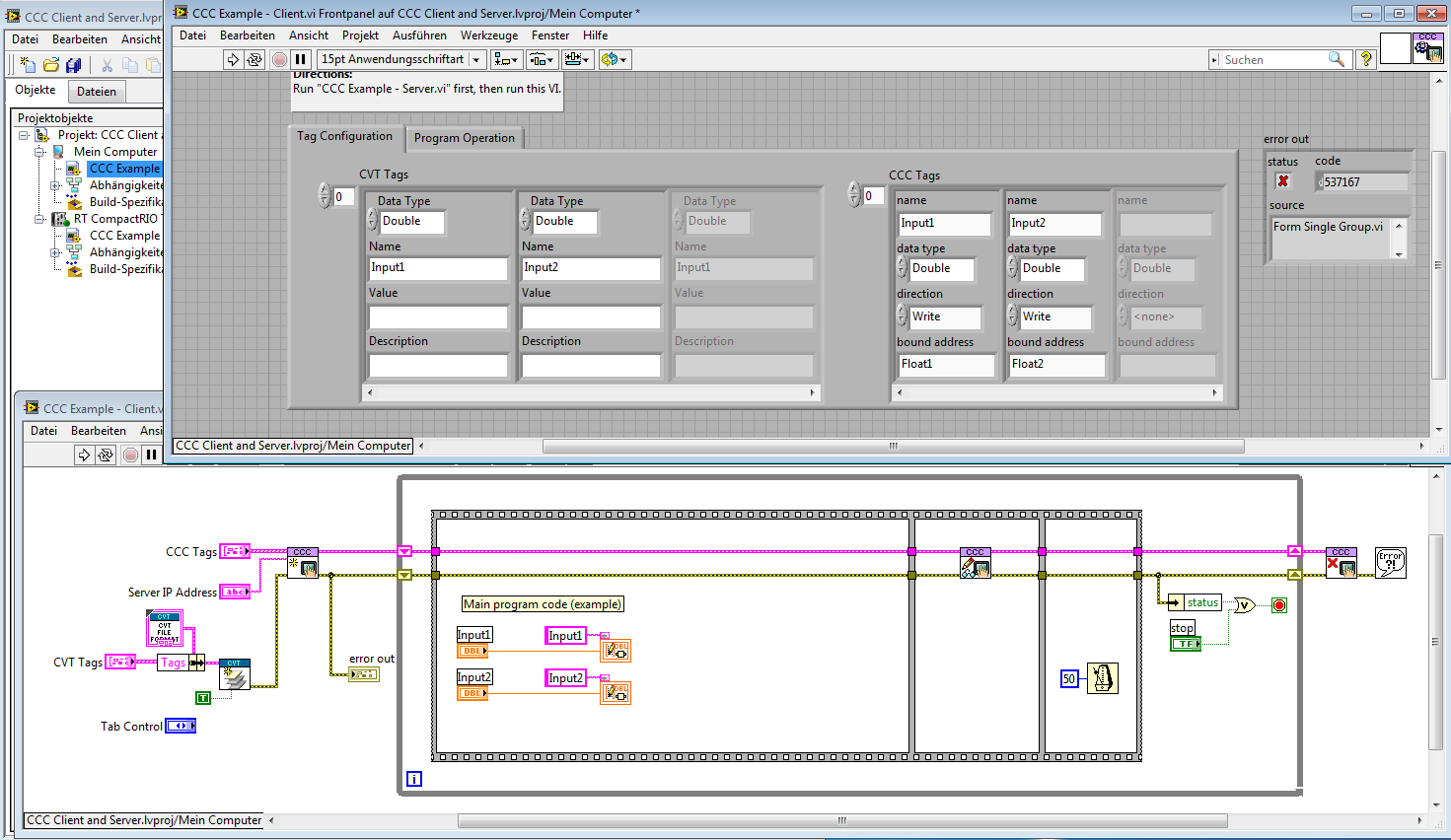
Task: Collapse the Projekt: CCC Client tree node
Action: [24, 135]
